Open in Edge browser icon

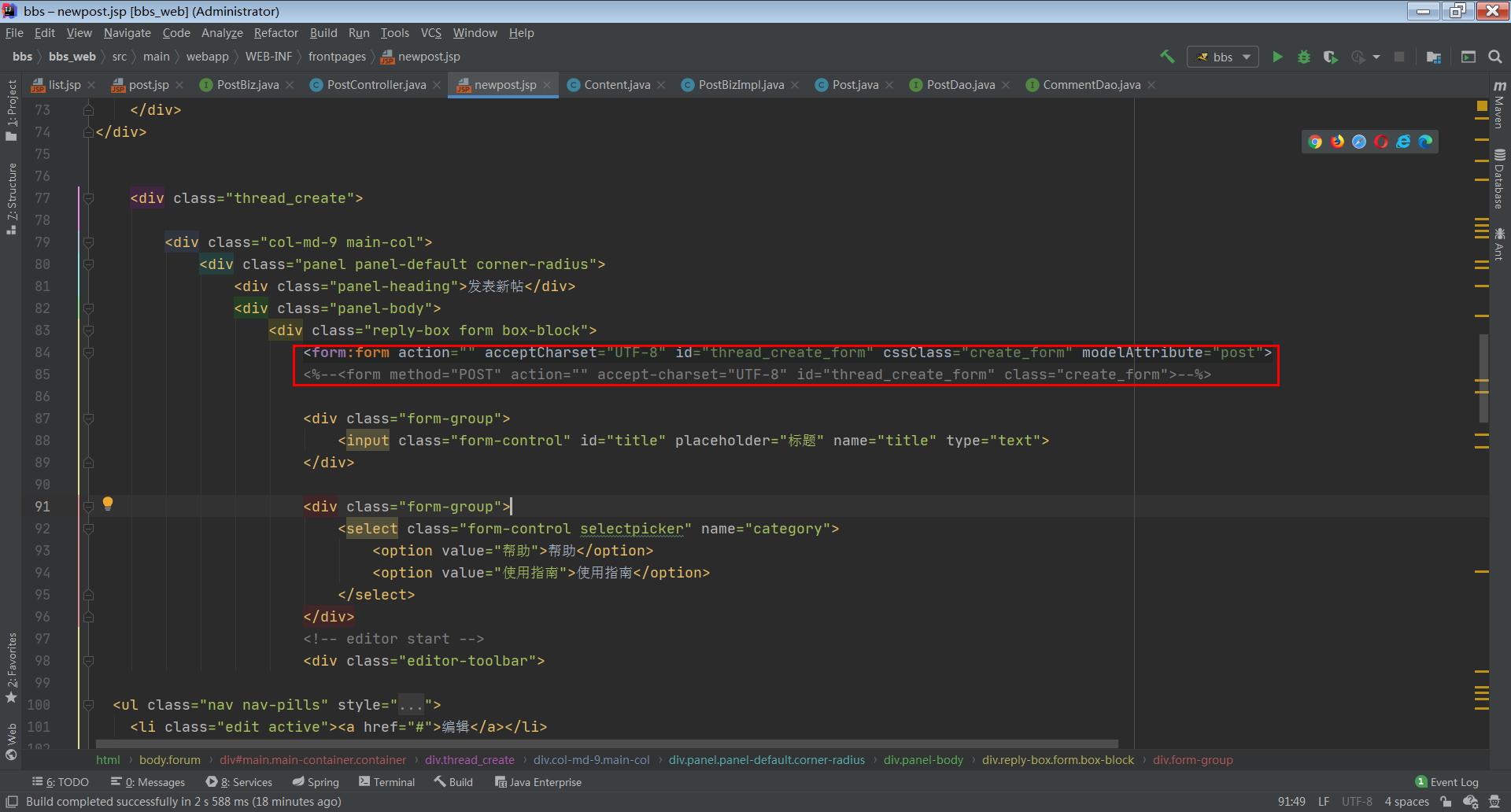pyautogui.click(x=1425, y=142)
